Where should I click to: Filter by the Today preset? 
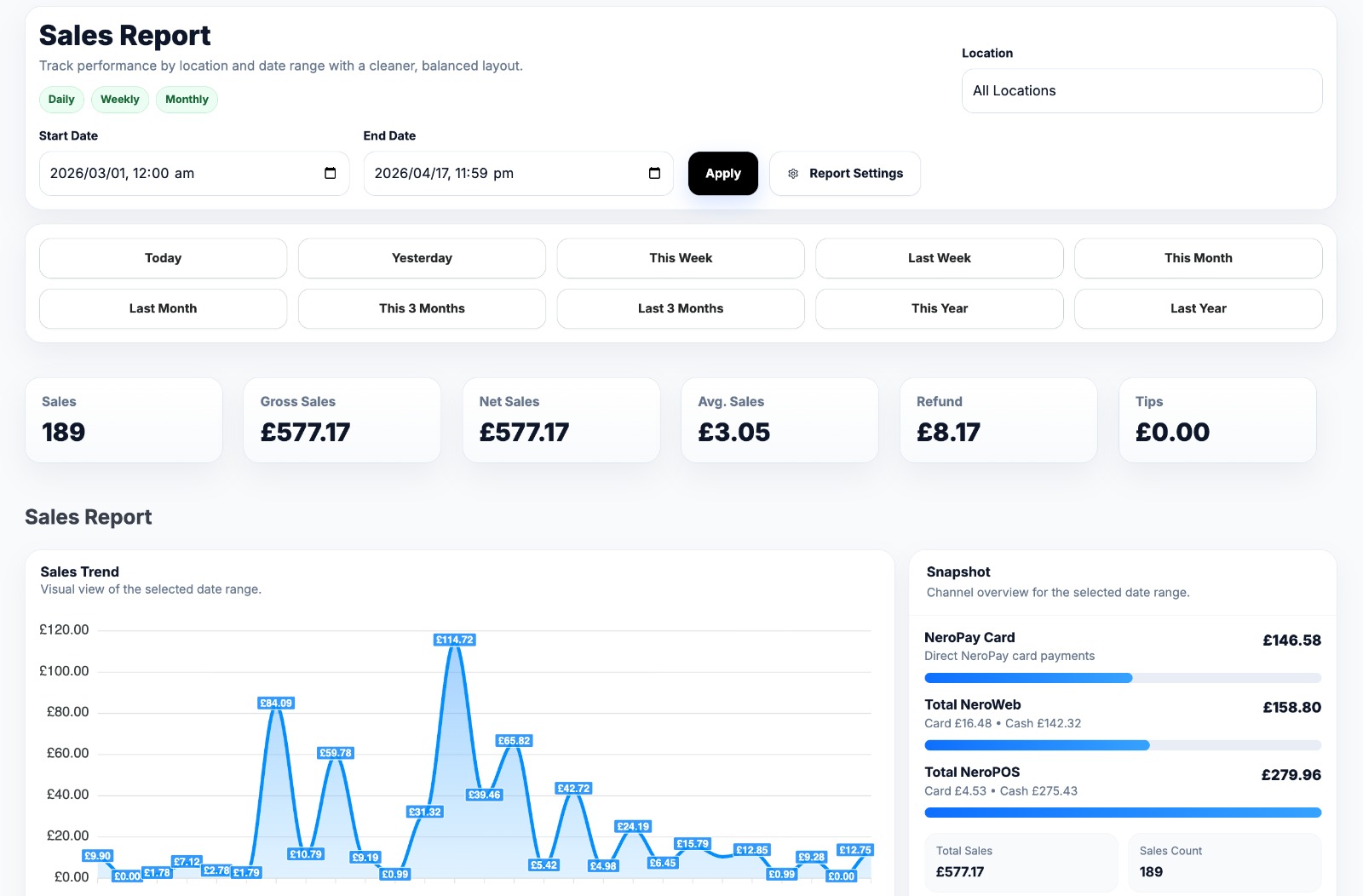163,258
